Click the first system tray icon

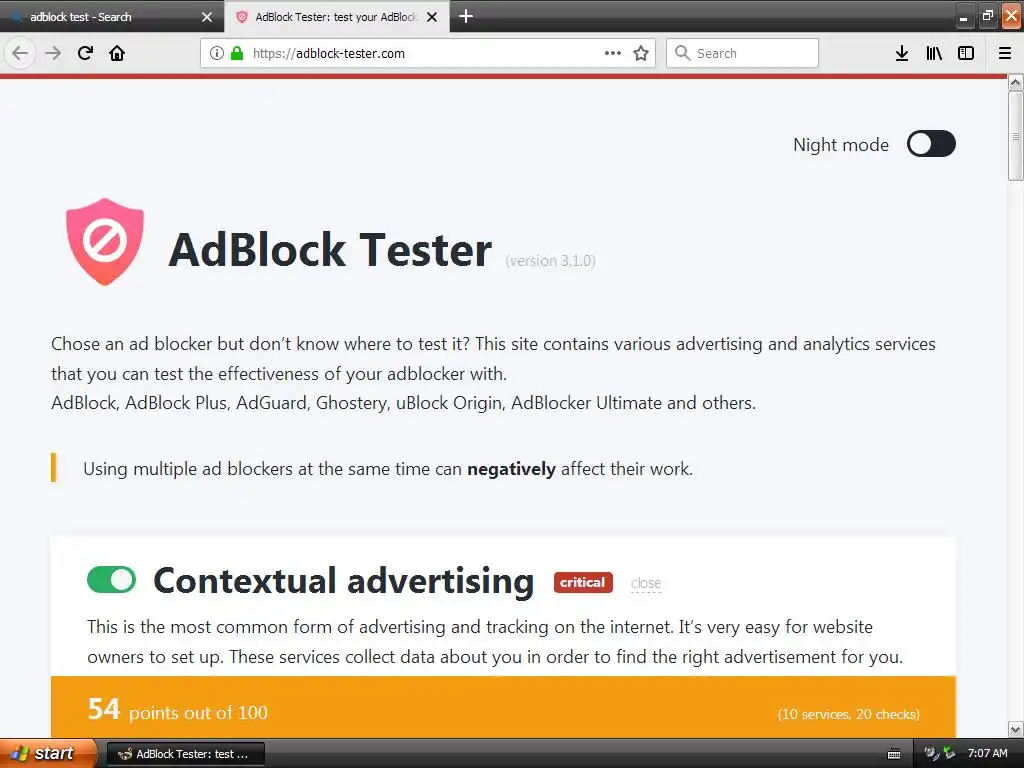coord(931,753)
